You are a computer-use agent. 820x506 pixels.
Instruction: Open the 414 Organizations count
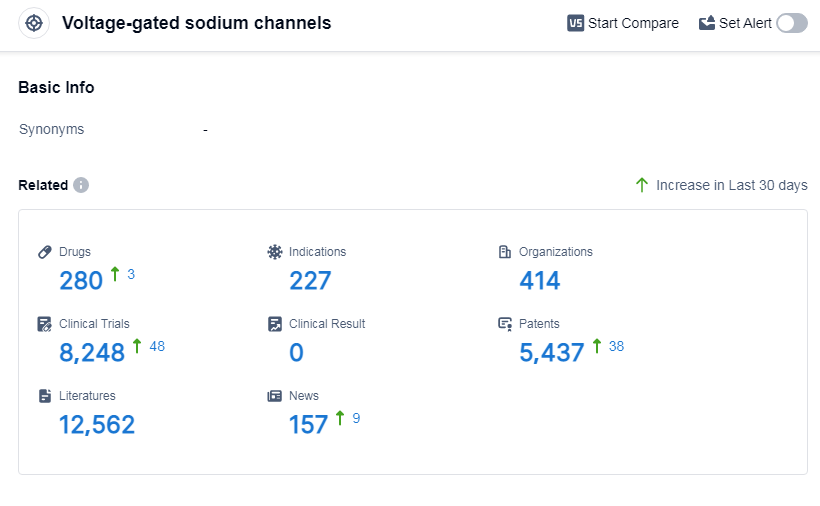coord(540,281)
